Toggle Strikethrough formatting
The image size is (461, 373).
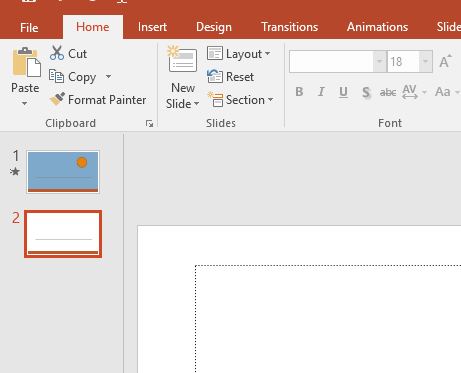point(388,92)
